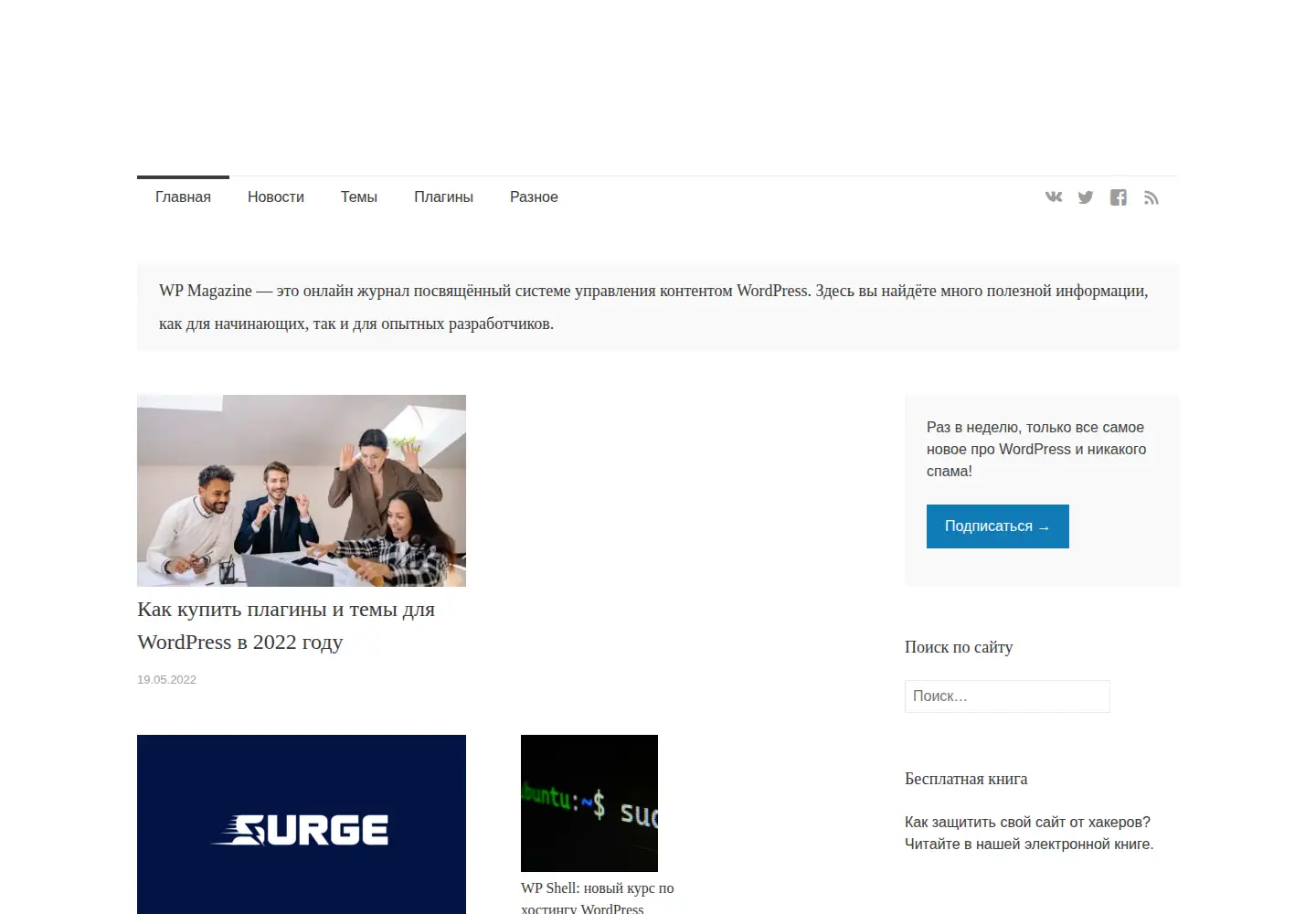Click the newsletter text about weekly WordPress news

tap(1036, 450)
